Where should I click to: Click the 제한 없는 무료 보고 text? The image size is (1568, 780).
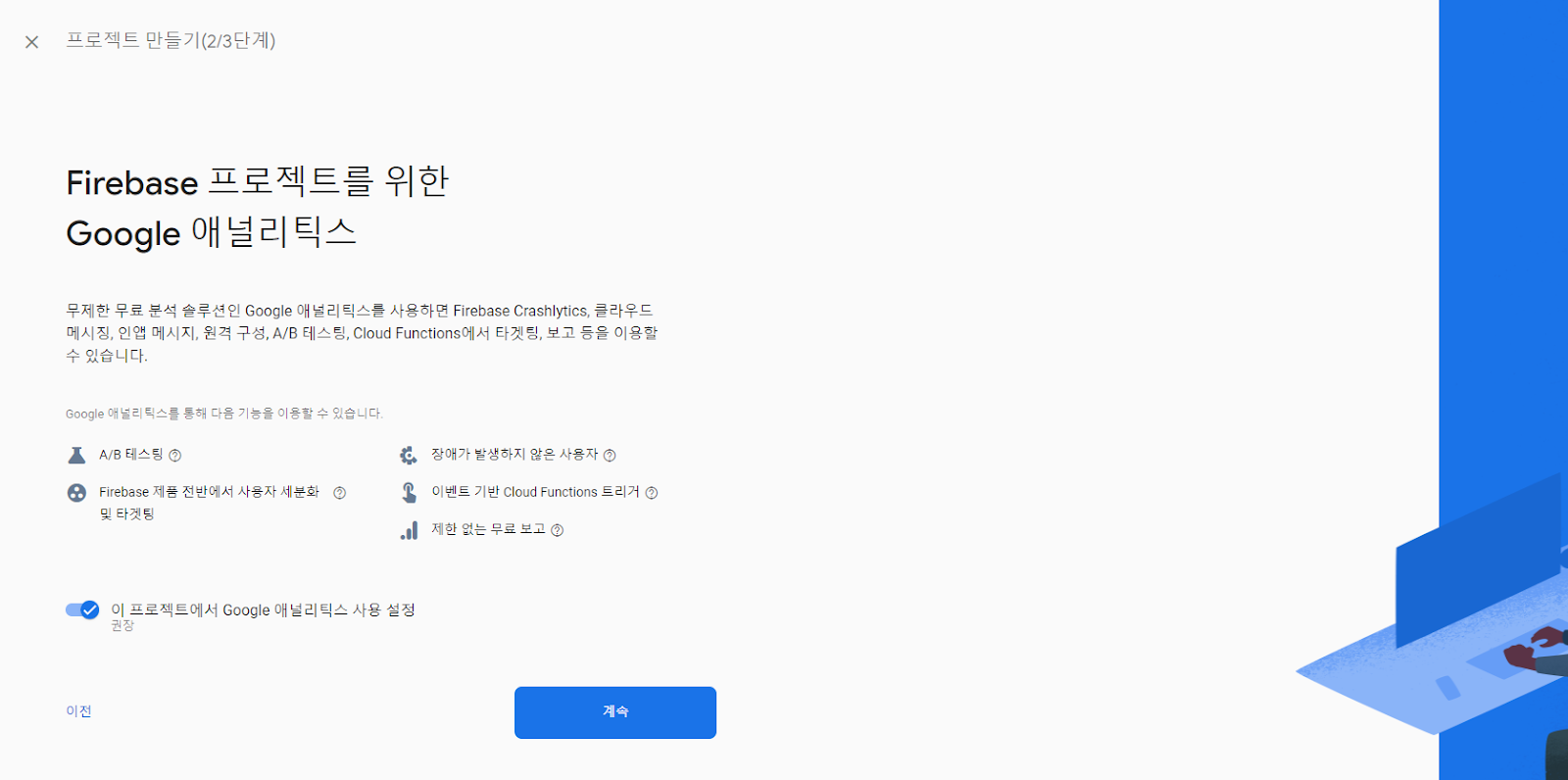488,529
